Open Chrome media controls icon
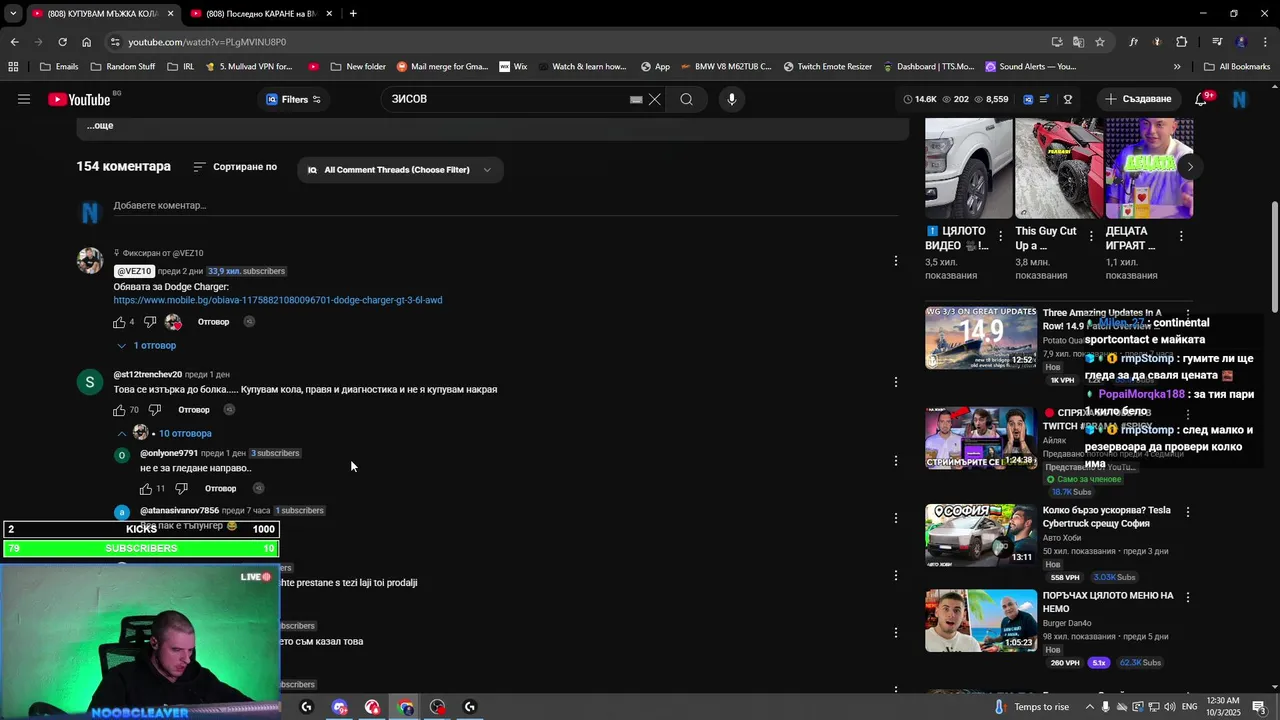Image resolution: width=1280 pixels, height=720 pixels. click(x=1217, y=42)
